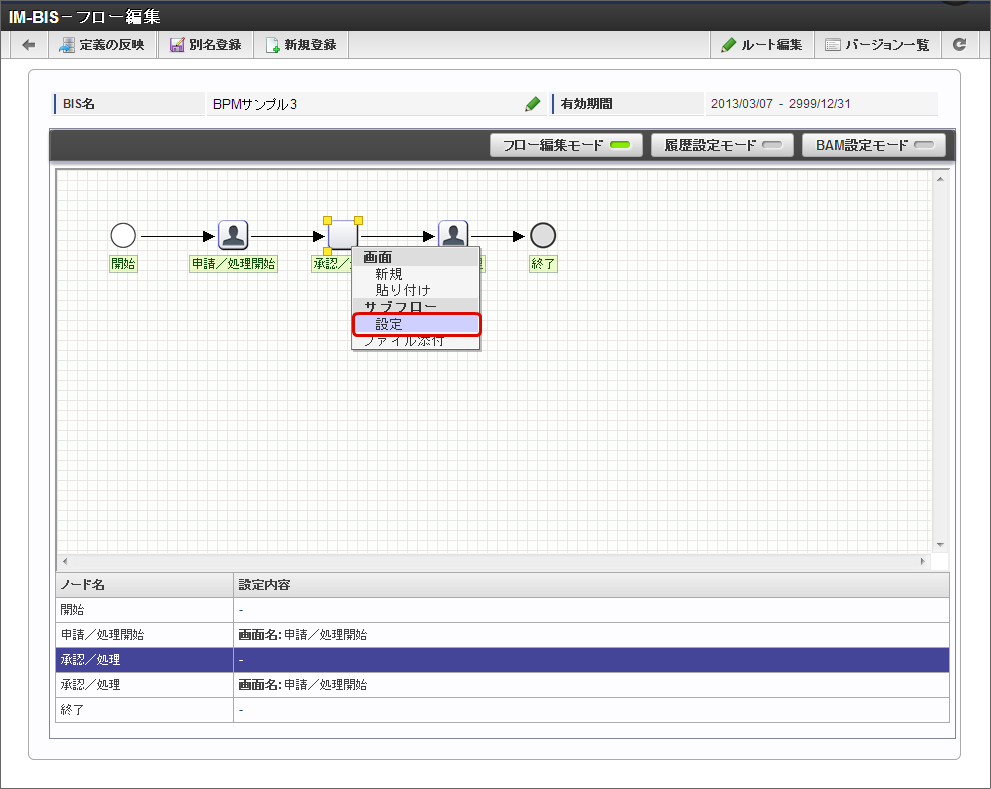Click the back arrow icon in toolbar
Screen dimensions: 991x789
[x=28, y=45]
